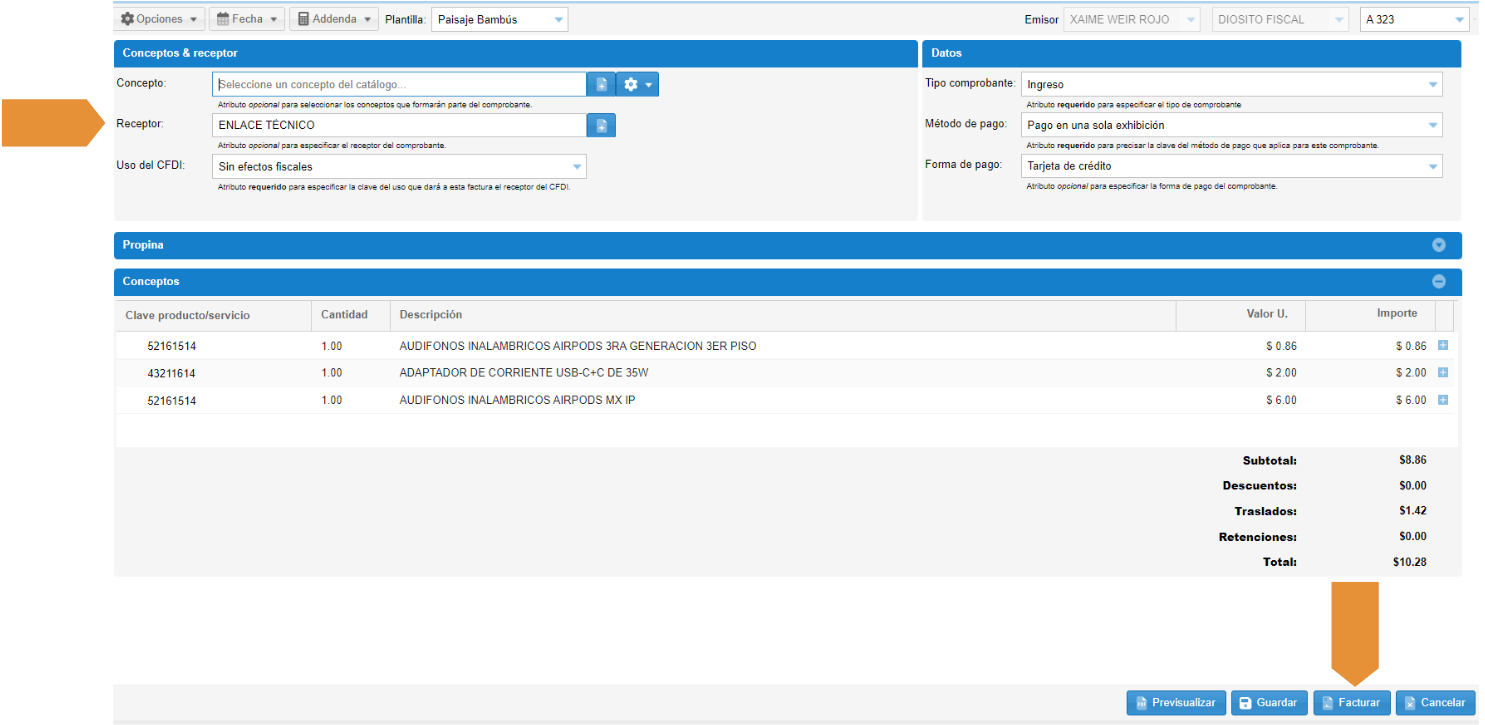Click the add receptor icon beside Receptor field
Screen dimensions: 1485x725
click(x=601, y=125)
